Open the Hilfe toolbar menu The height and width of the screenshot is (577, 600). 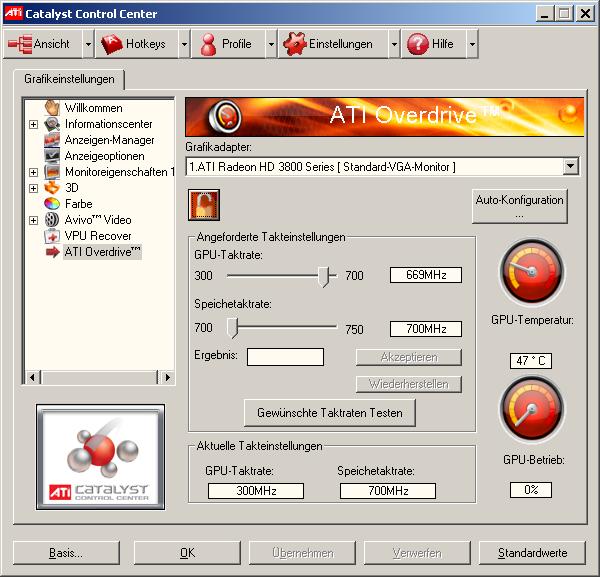click(434, 44)
